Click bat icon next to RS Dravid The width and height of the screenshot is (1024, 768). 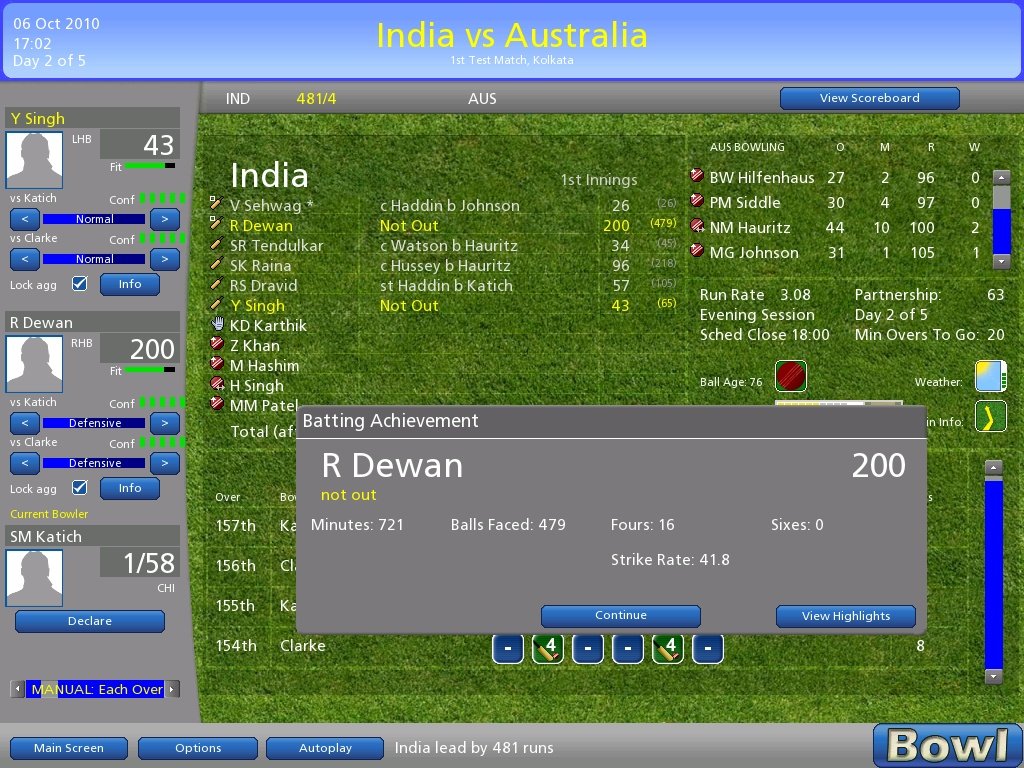(217, 284)
